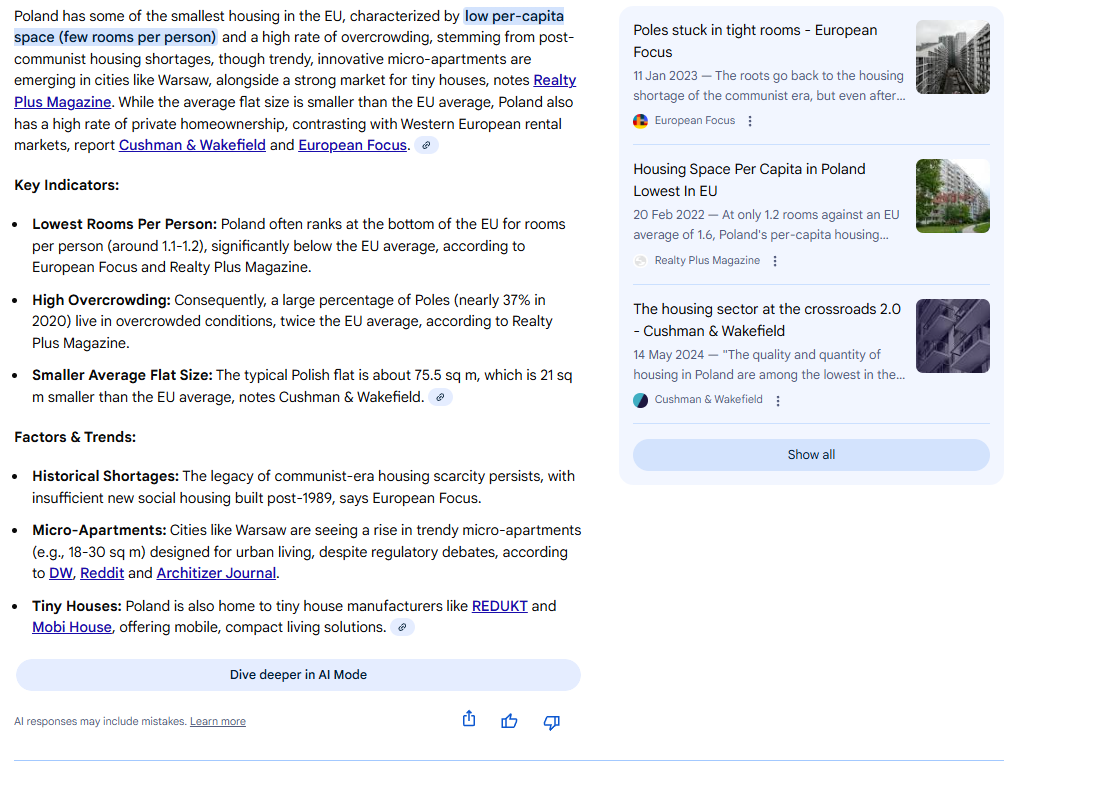Open the Mobi House link
The height and width of the screenshot is (785, 1115).
pyautogui.click(x=72, y=627)
